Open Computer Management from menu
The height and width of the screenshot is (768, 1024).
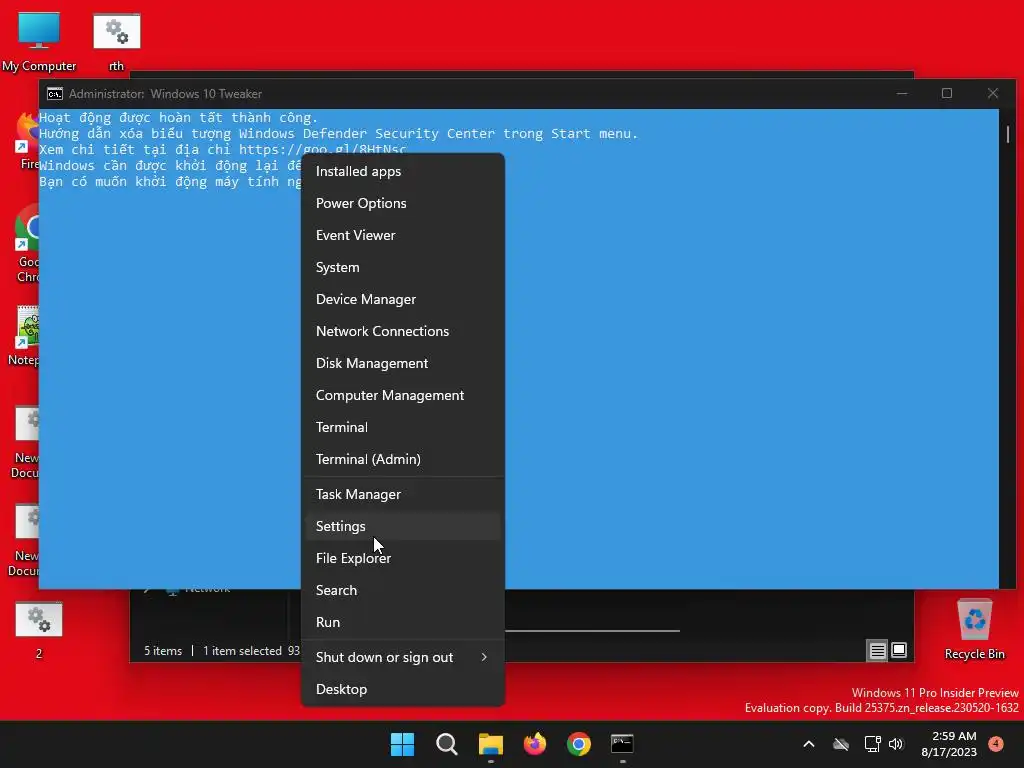[403, 395]
